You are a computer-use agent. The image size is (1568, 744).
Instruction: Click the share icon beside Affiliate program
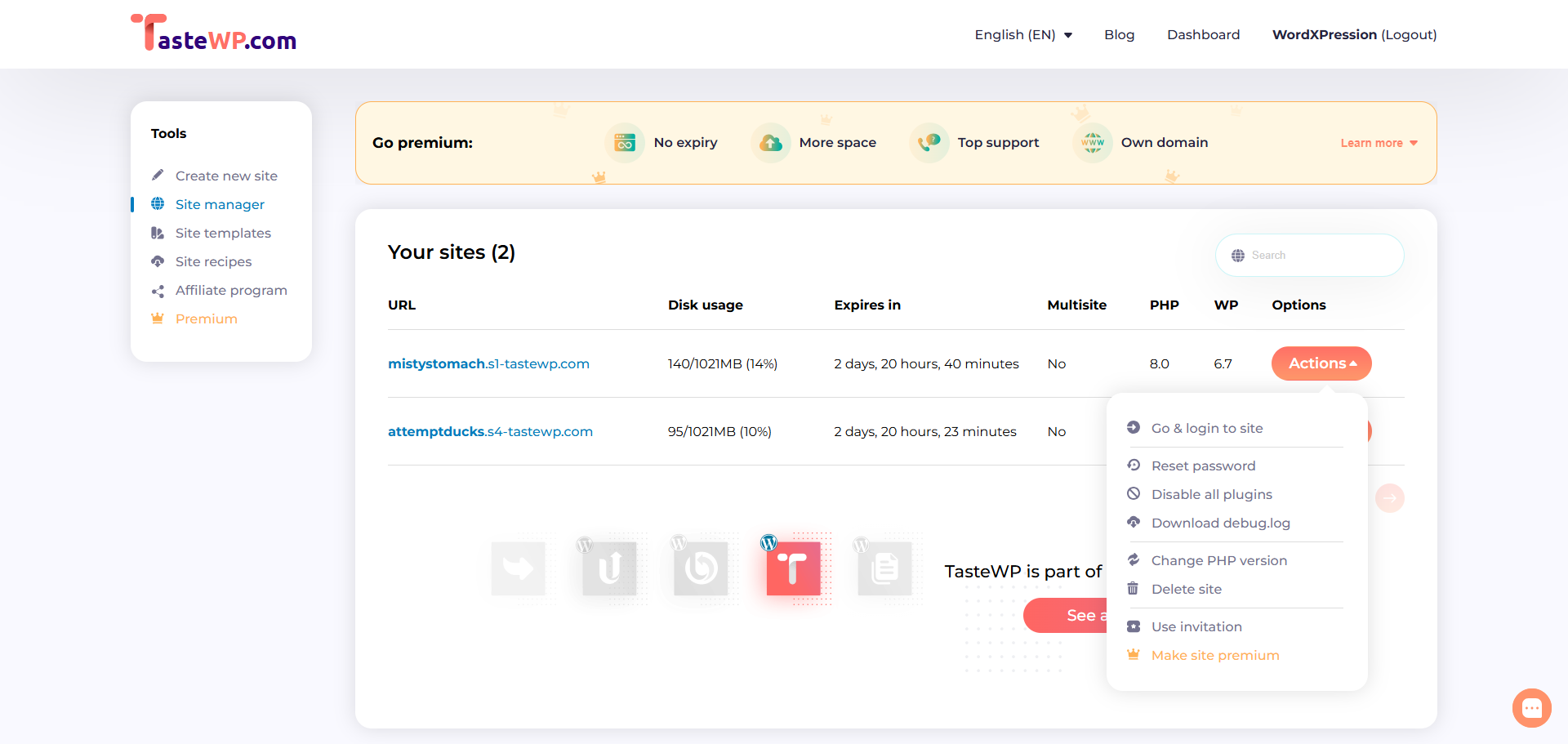tap(158, 291)
